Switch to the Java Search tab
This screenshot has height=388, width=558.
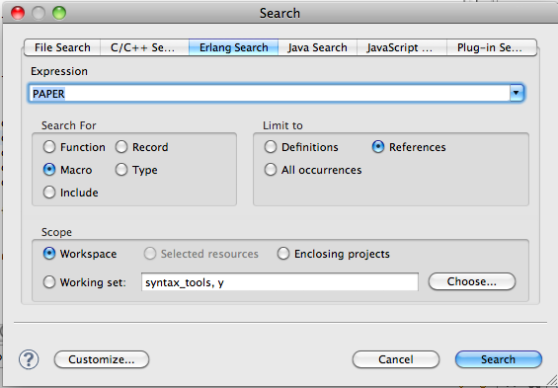click(317, 48)
